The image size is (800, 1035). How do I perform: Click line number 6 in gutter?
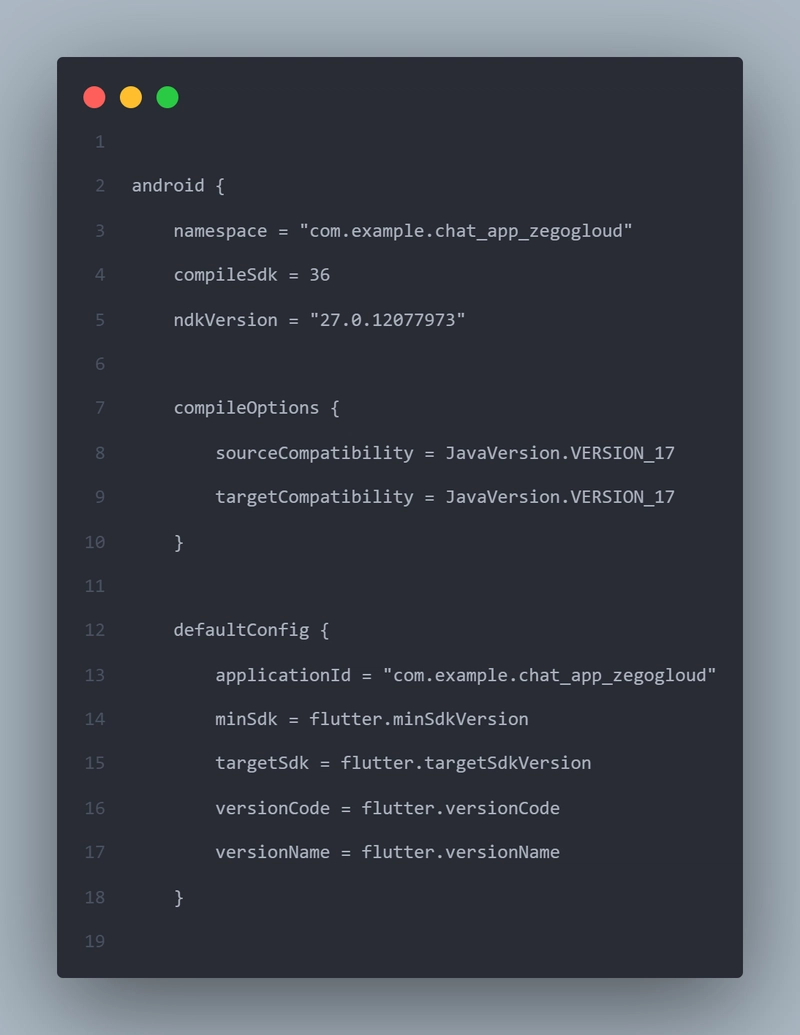tap(100, 364)
